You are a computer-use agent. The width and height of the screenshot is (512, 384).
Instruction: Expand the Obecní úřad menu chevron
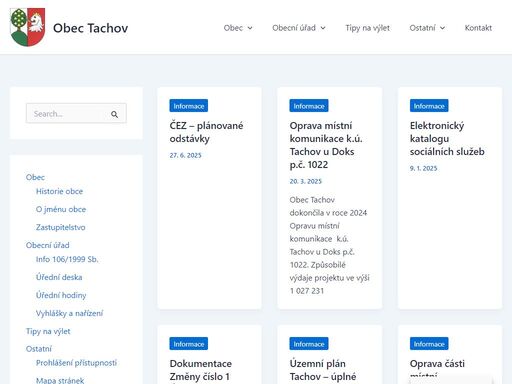(323, 28)
